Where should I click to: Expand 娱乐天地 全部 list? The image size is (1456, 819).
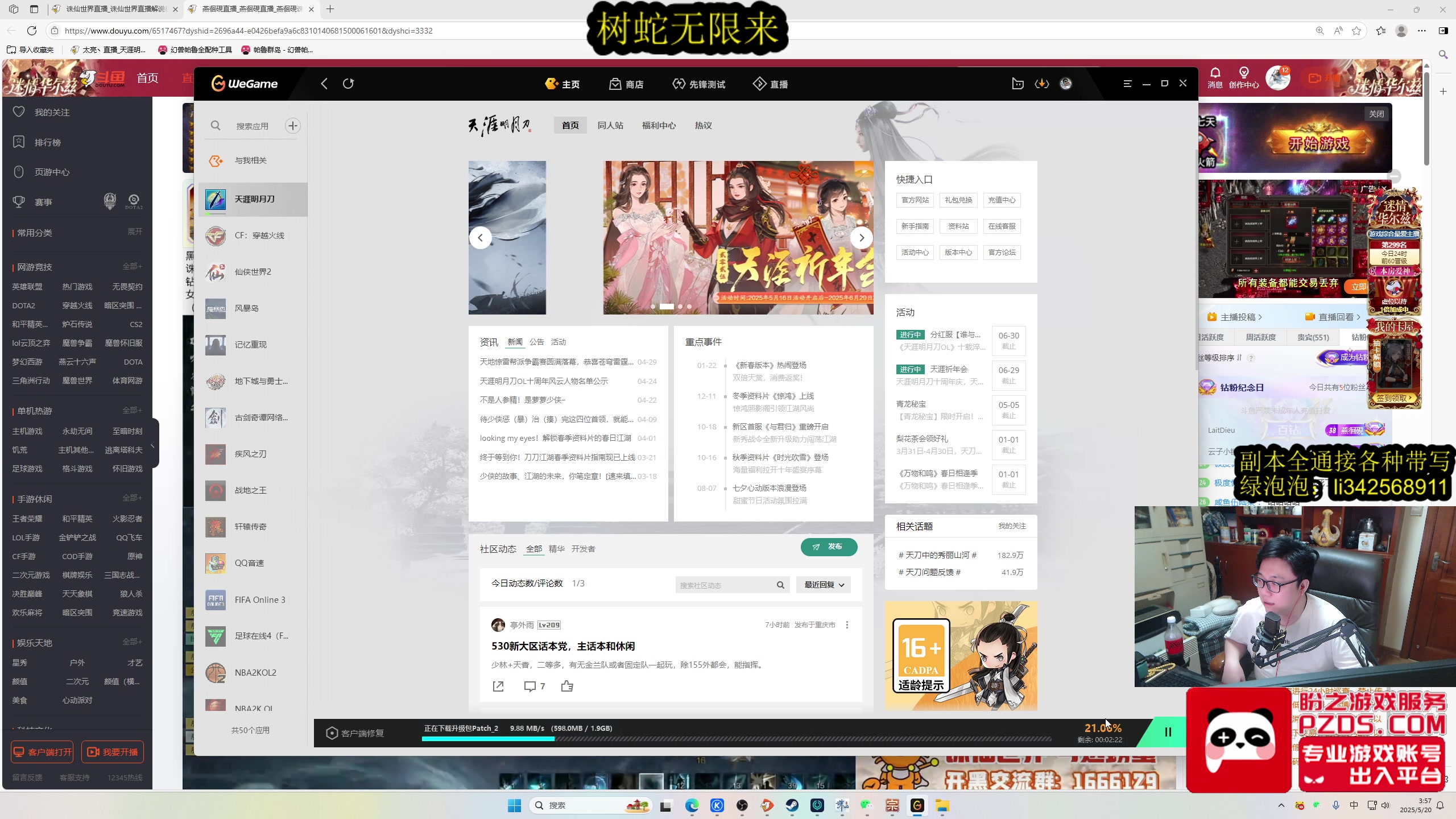coord(132,642)
